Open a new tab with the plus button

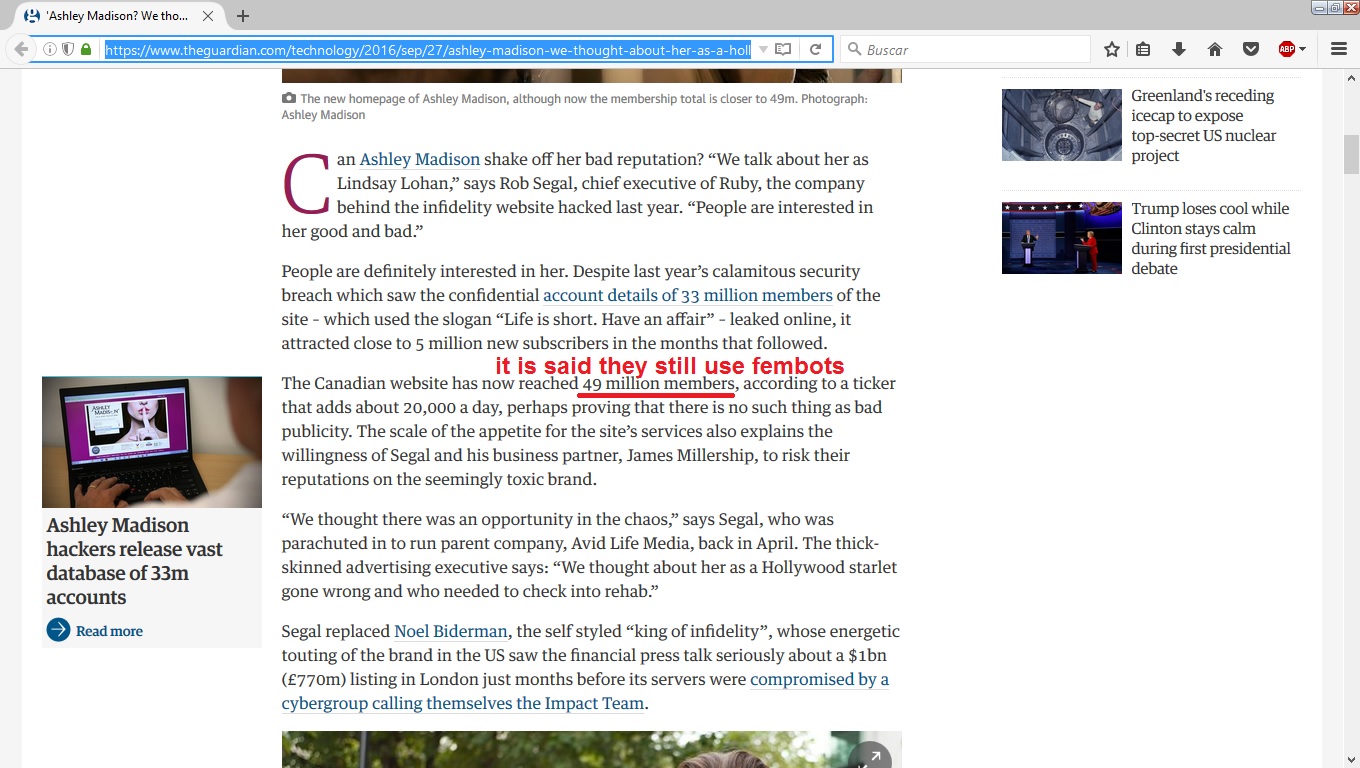tap(243, 16)
